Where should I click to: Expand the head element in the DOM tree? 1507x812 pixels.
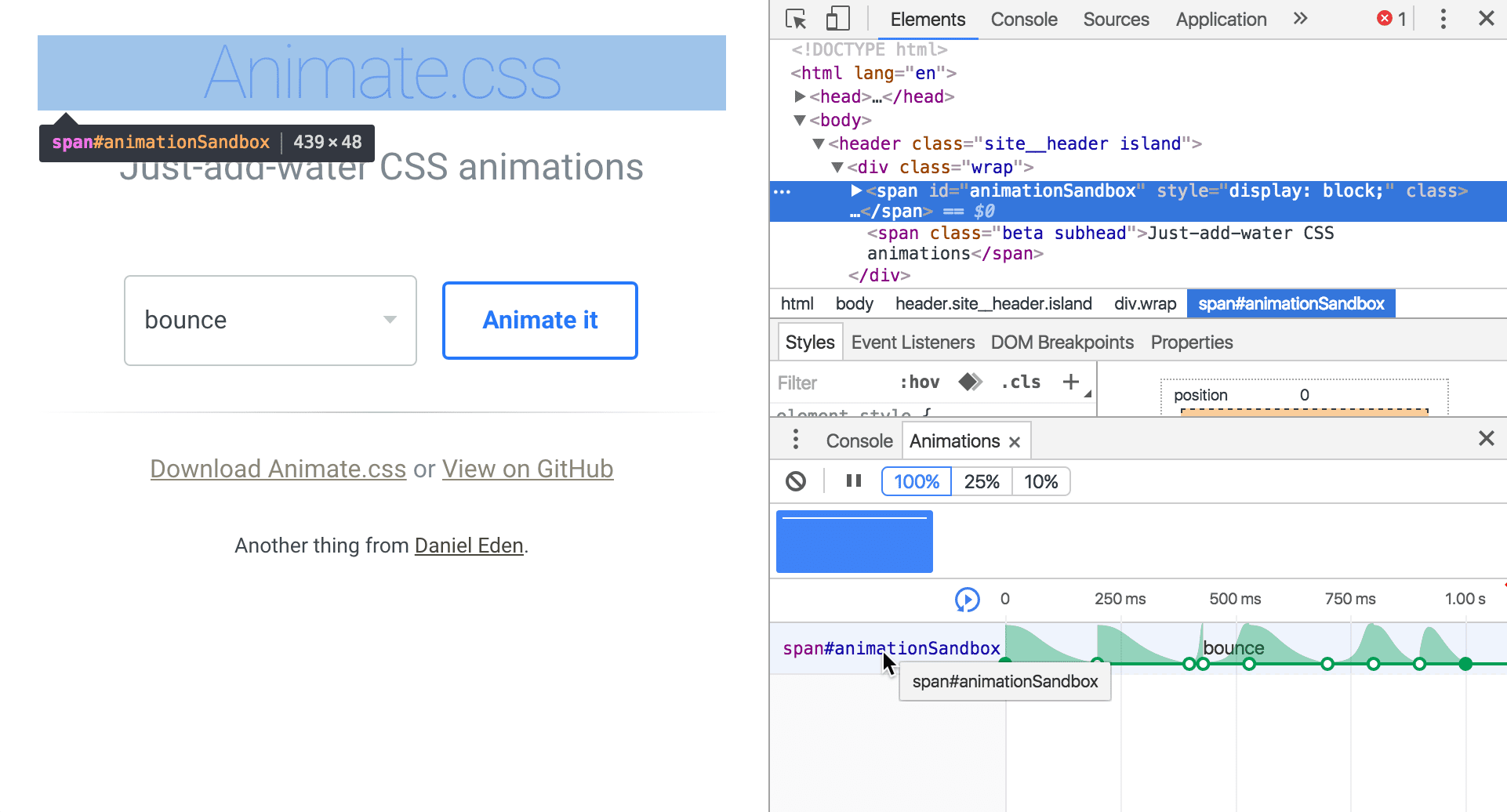pos(801,96)
